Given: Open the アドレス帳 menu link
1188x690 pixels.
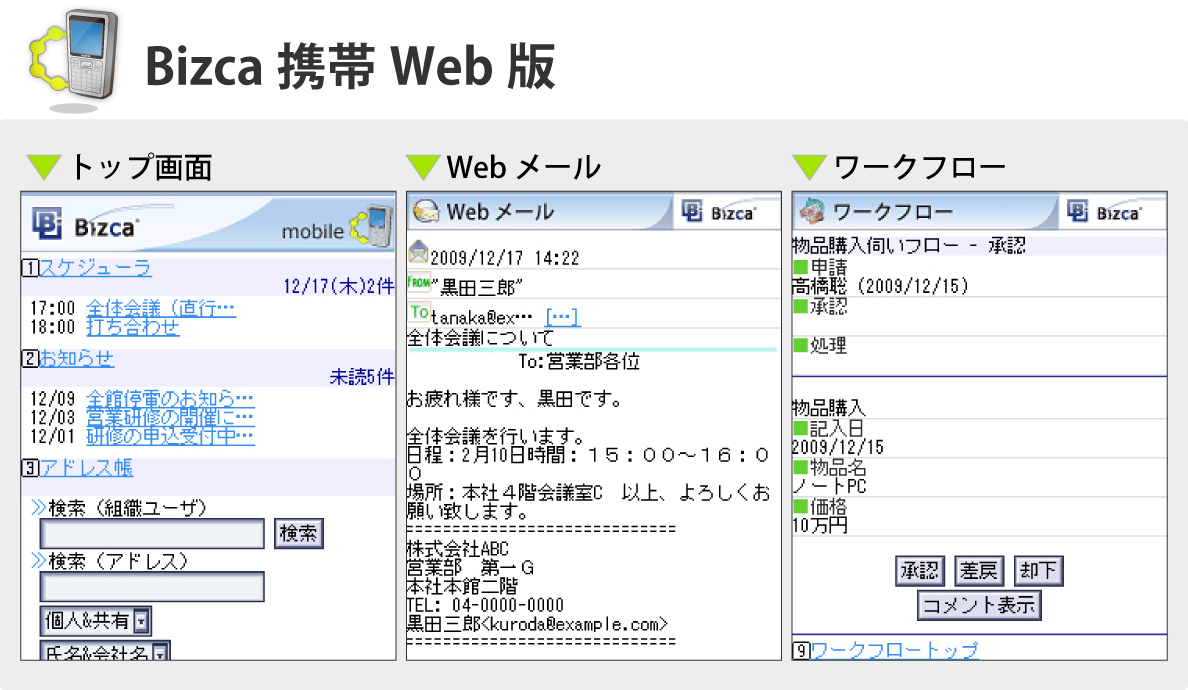Looking at the screenshot, I should tap(86, 467).
